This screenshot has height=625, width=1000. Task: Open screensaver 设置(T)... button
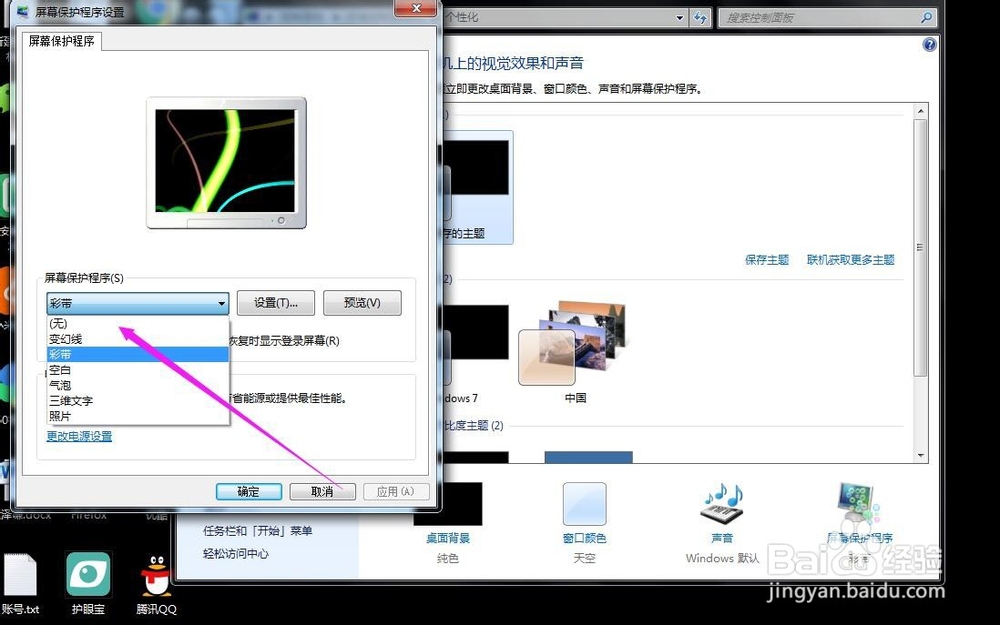point(276,303)
